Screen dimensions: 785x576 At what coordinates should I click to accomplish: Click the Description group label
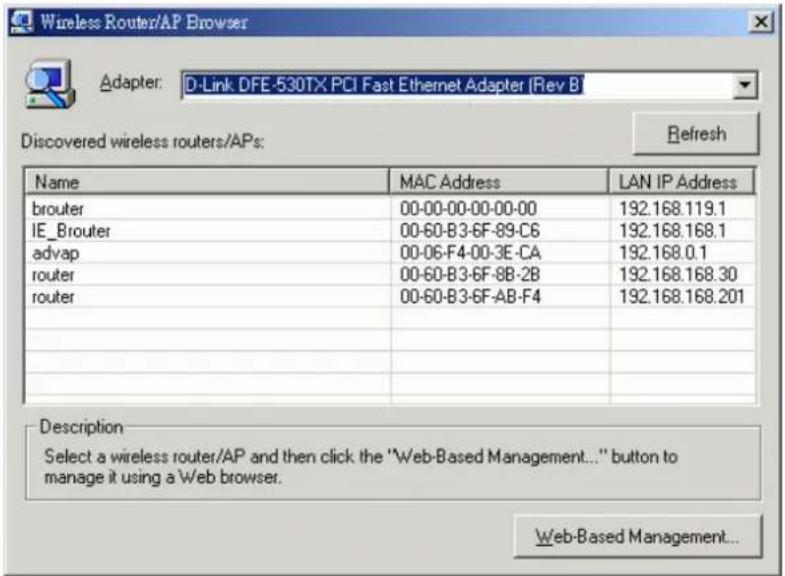pos(81,427)
